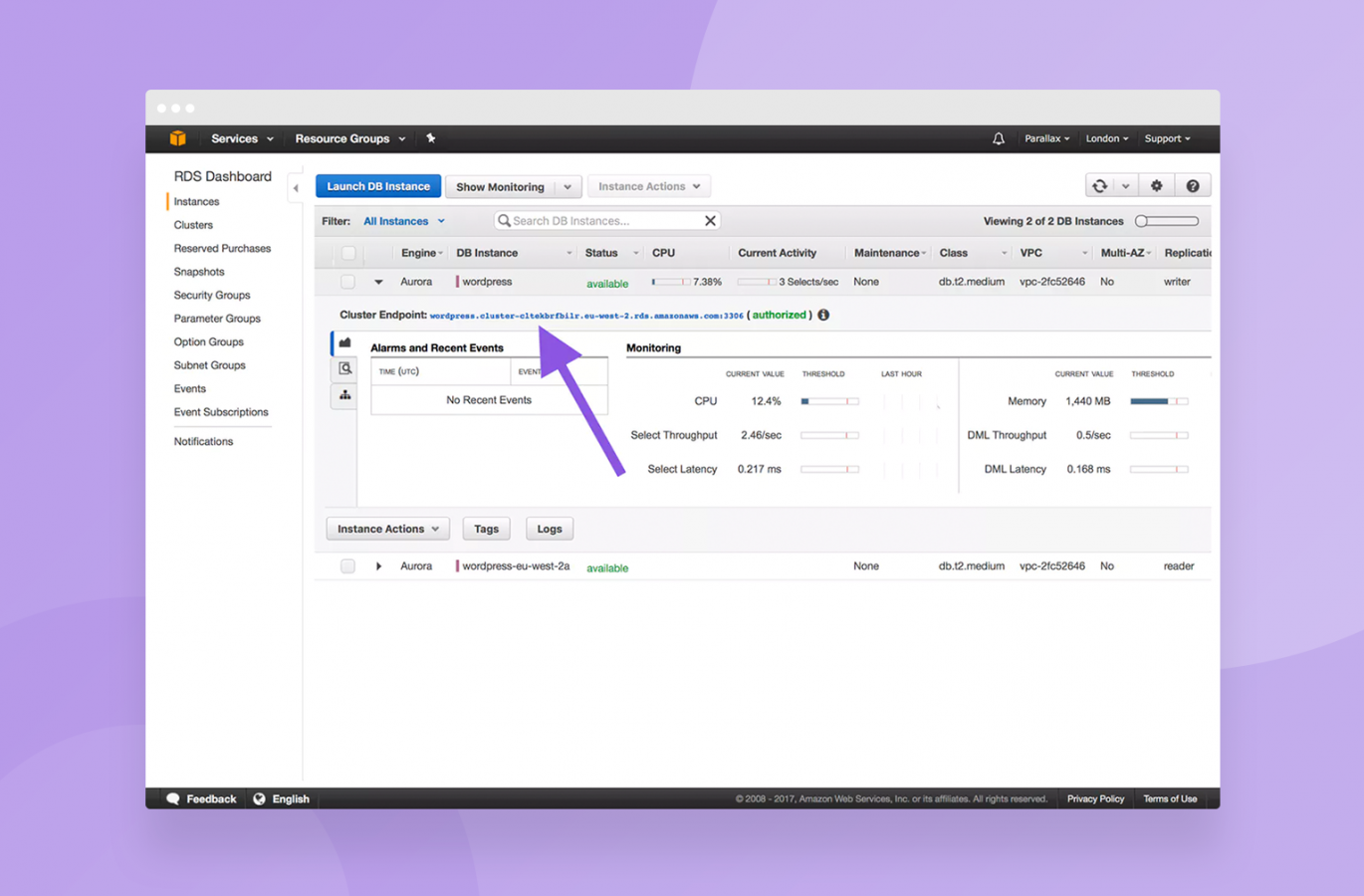Click the info icon next to authorized

823,315
